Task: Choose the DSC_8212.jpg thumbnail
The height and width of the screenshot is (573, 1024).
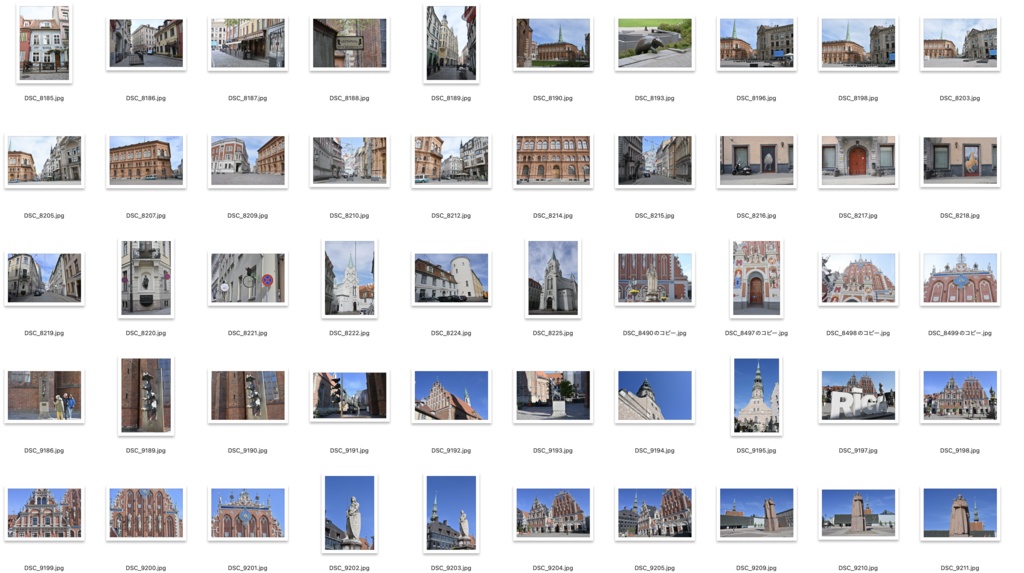Action: click(x=451, y=160)
